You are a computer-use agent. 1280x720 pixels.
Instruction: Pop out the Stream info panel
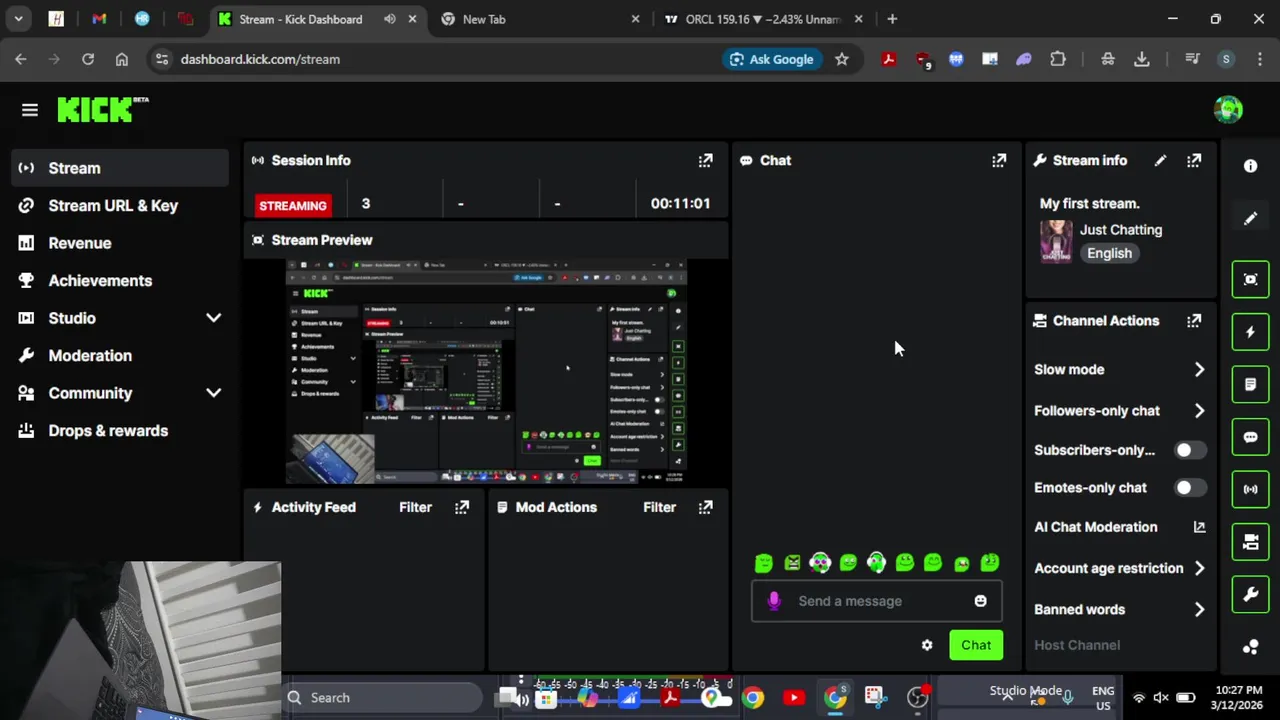coord(1194,160)
